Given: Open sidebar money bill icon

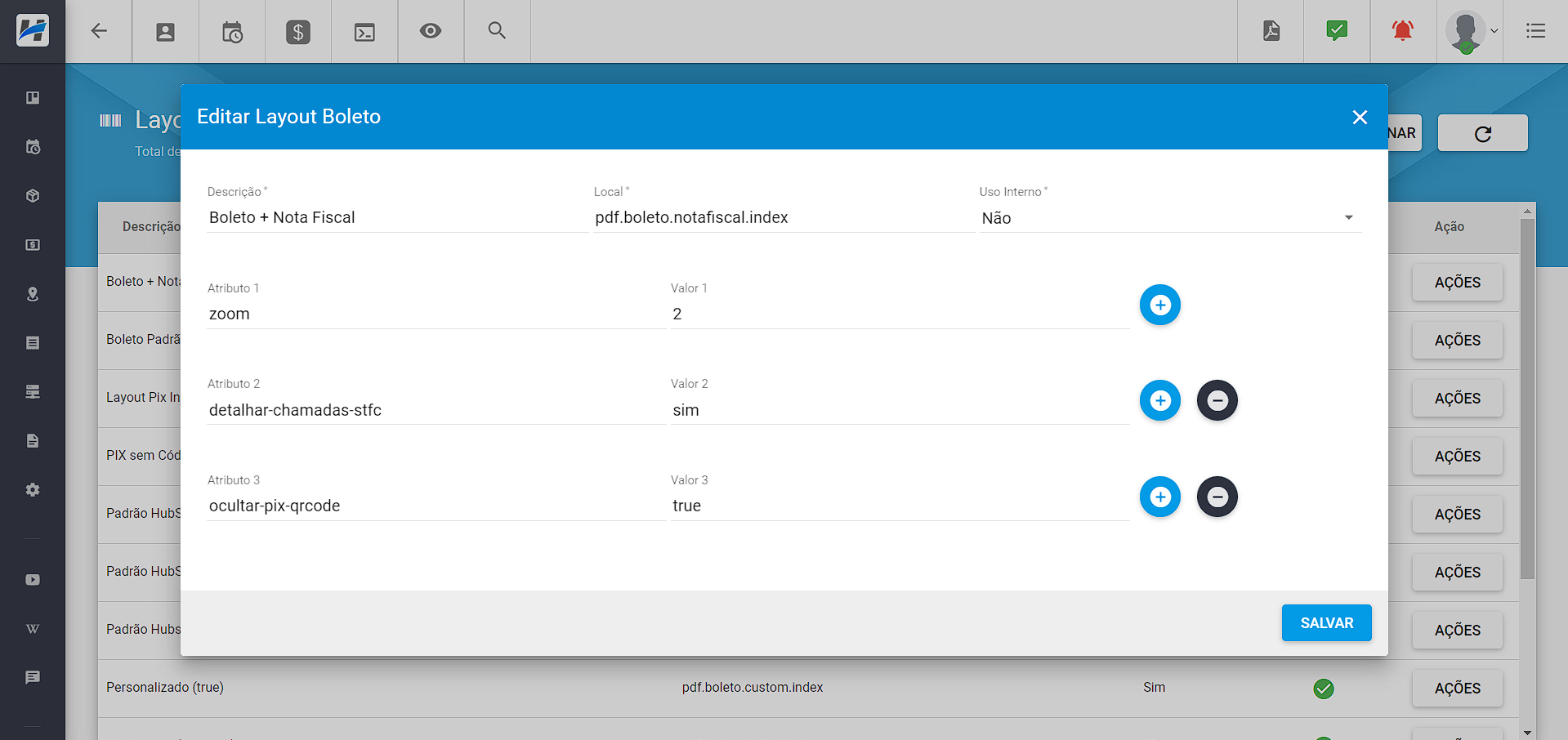Looking at the screenshot, I should 33,245.
